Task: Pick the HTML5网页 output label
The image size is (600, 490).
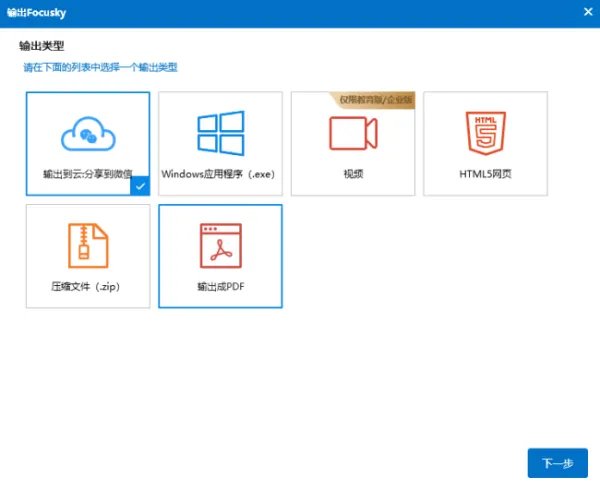Action: pyautogui.click(x=485, y=174)
